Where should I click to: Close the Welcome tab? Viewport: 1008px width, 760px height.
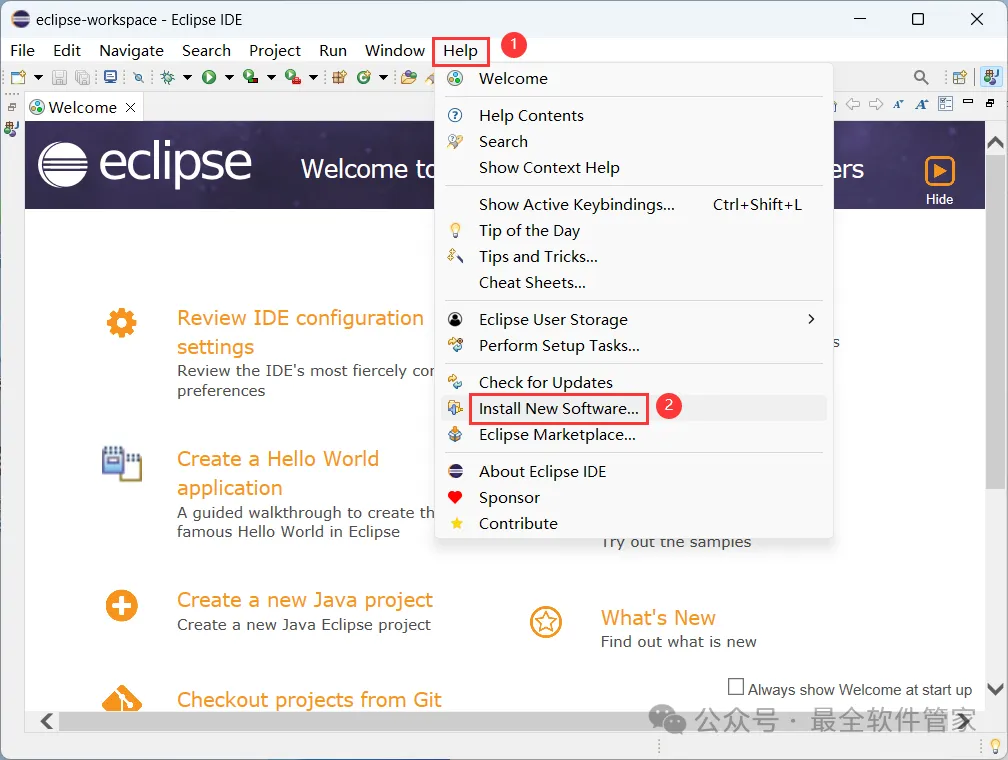click(130, 107)
